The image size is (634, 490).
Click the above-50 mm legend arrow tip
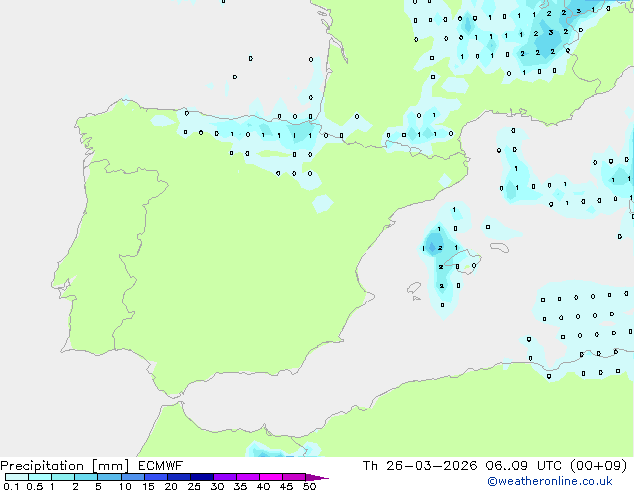(x=317, y=477)
